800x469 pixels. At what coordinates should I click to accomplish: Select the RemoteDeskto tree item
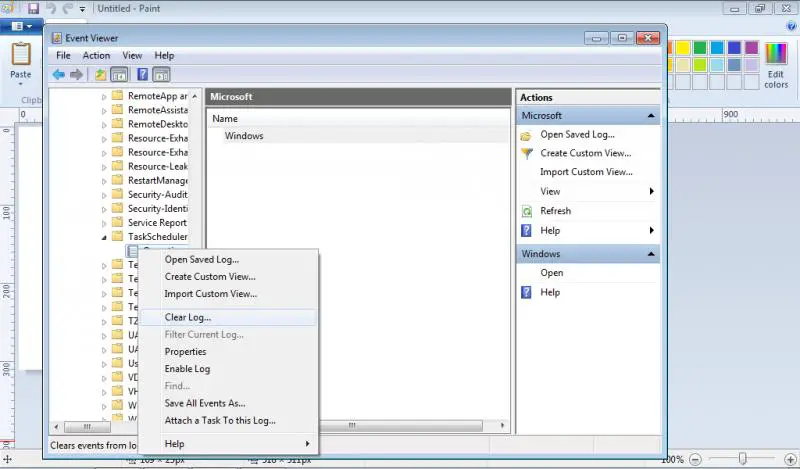click(x=157, y=124)
